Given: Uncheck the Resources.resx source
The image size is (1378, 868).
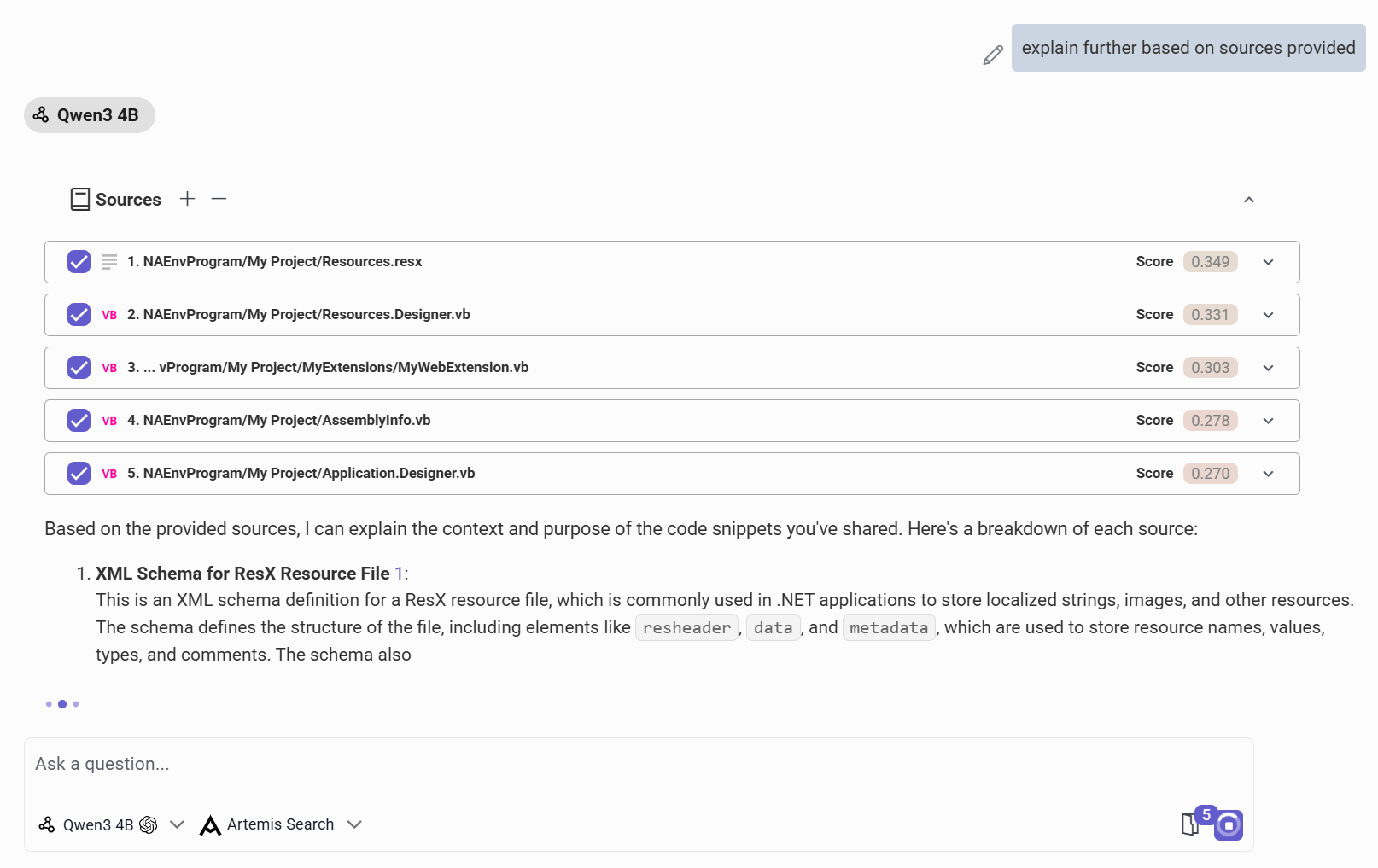Looking at the screenshot, I should [78, 262].
